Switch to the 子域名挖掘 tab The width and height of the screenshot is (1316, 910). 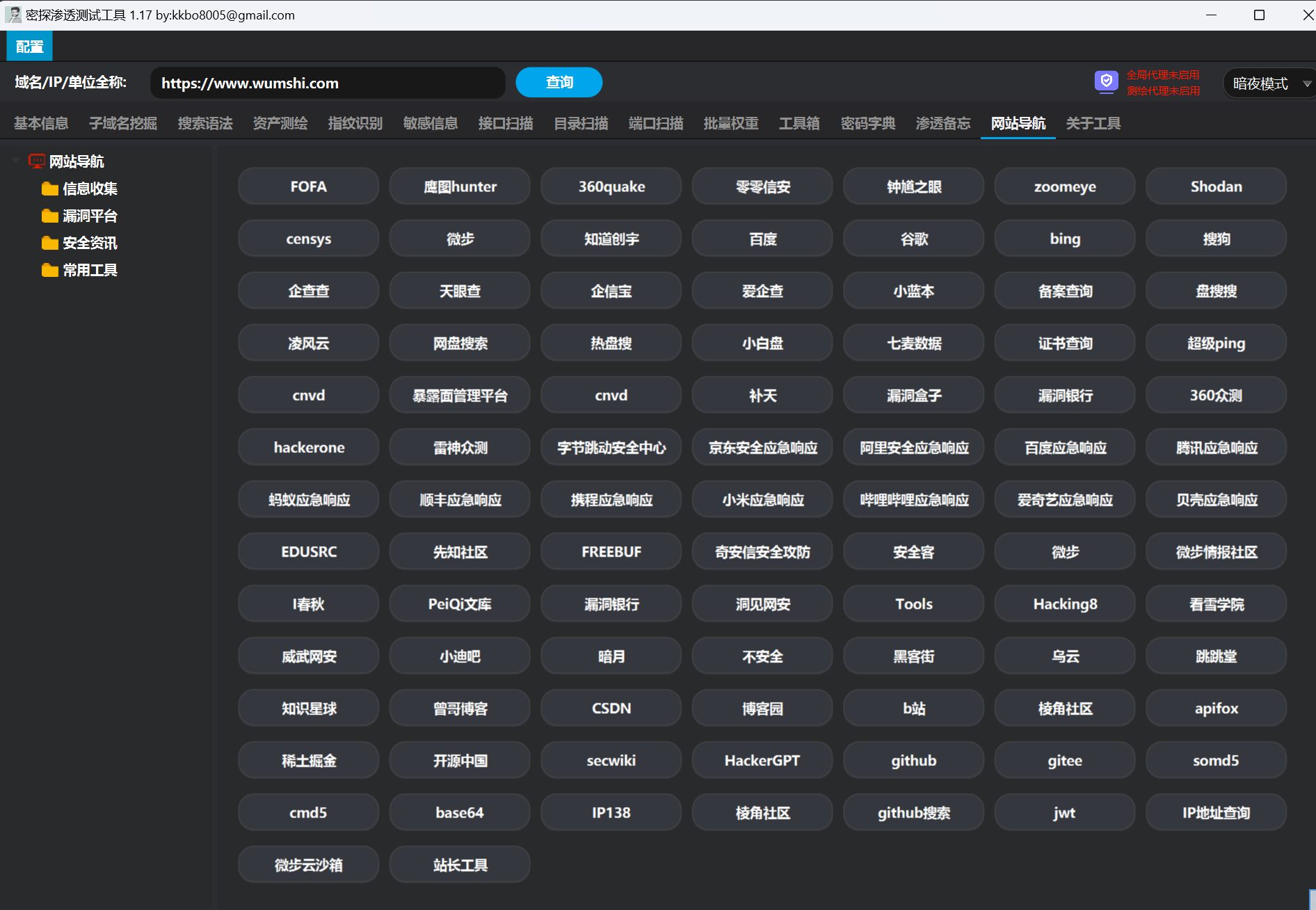click(122, 123)
